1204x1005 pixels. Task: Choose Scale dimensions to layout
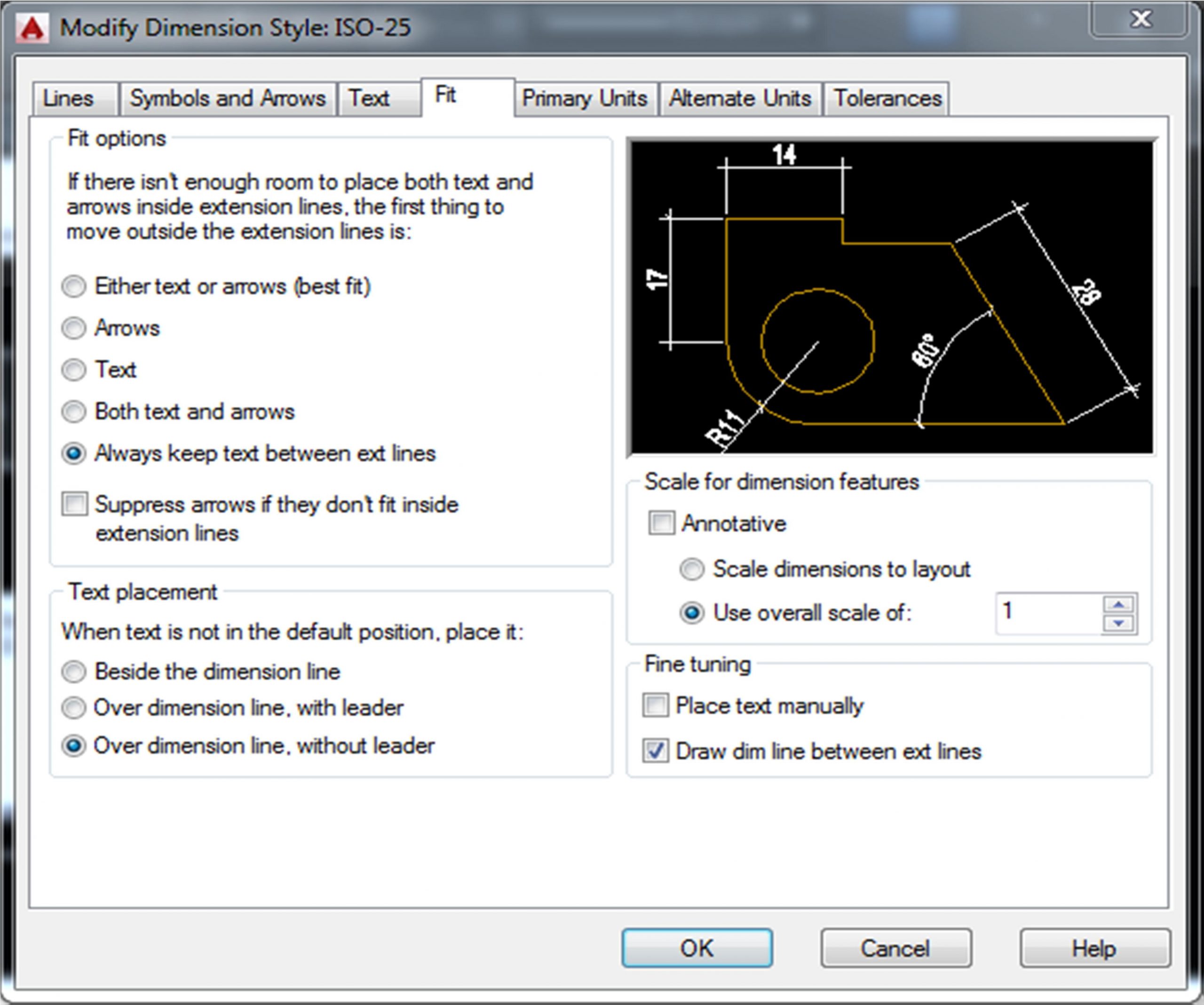(x=691, y=570)
